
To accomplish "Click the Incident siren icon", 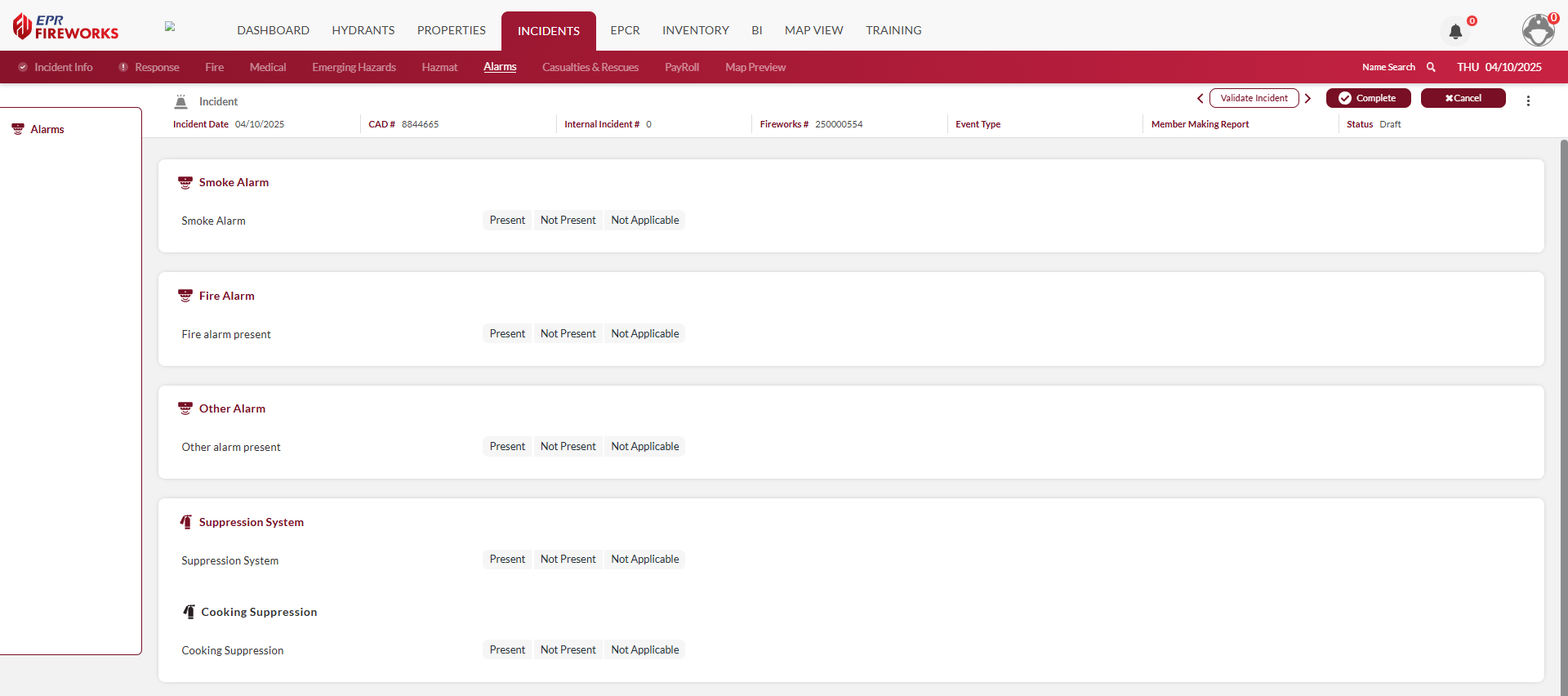I will click(181, 101).
